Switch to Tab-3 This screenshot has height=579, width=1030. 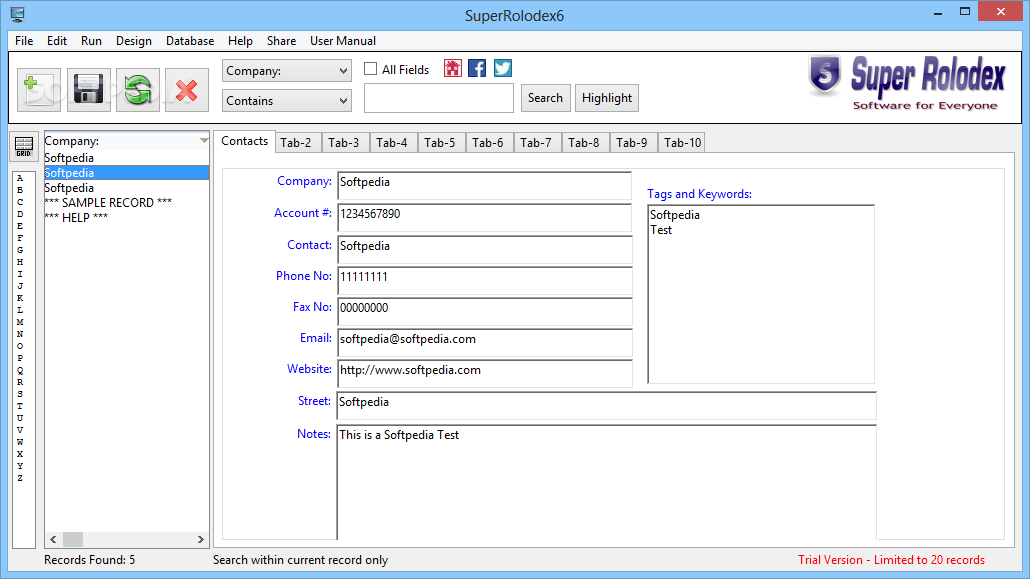click(x=344, y=143)
